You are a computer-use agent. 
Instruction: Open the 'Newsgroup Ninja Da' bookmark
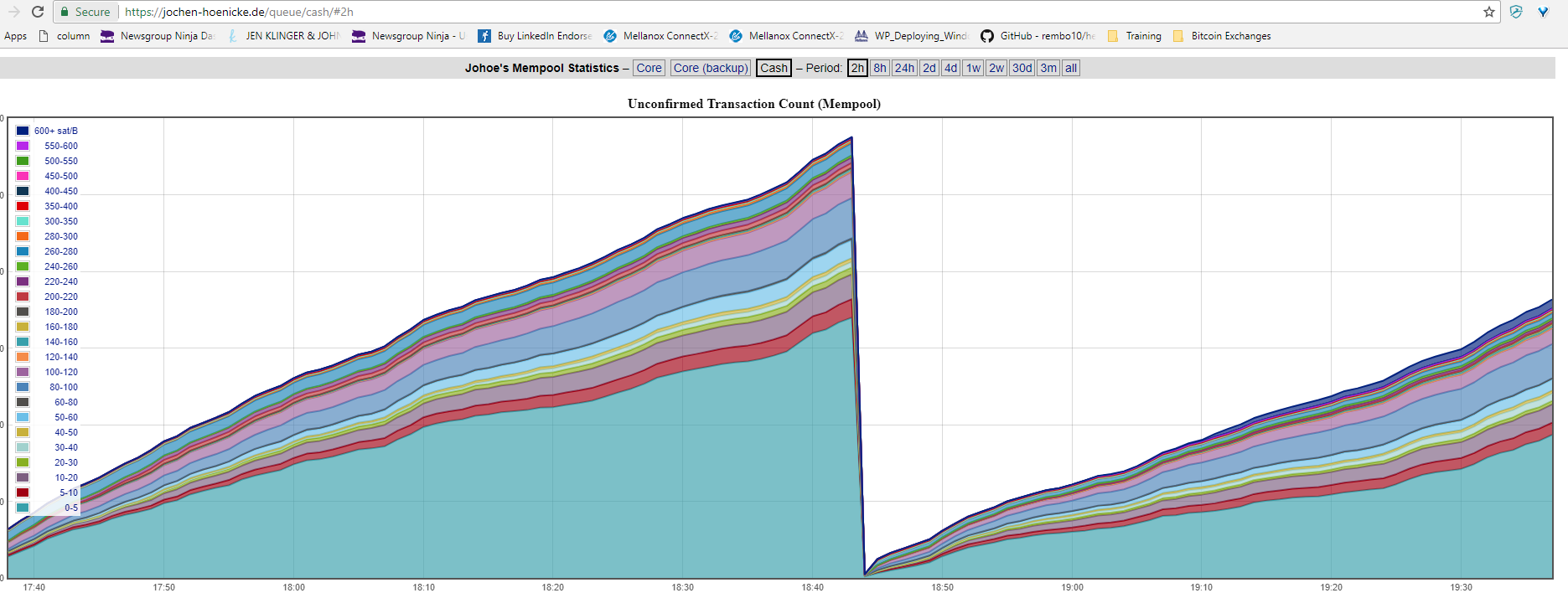point(158,36)
